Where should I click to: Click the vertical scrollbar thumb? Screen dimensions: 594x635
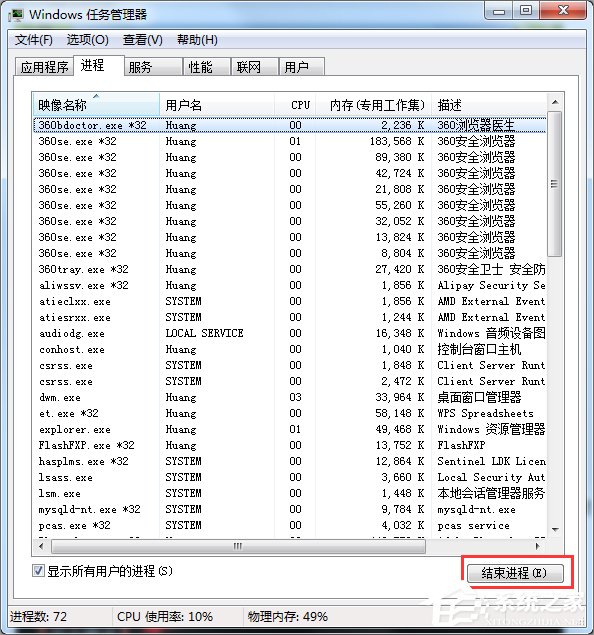click(x=555, y=184)
